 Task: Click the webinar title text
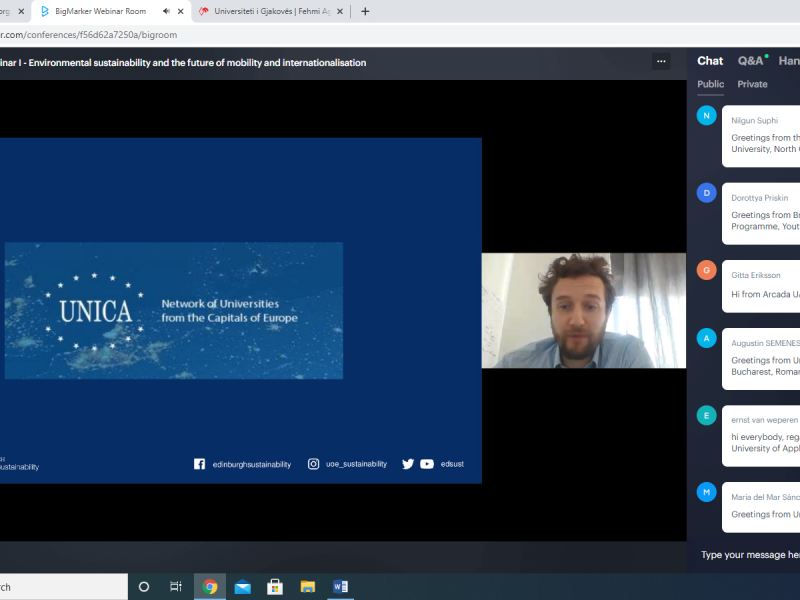pyautogui.click(x=183, y=63)
